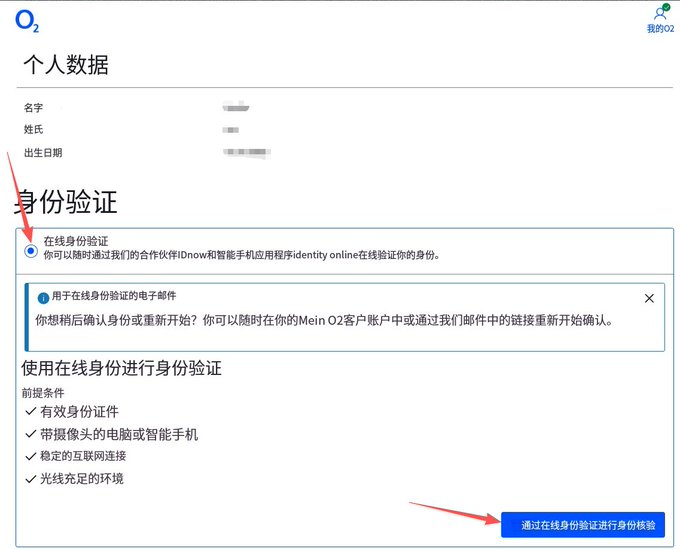The width and height of the screenshot is (680, 549).
Task: Click the blurred value next to 姓氏
Action: point(231,130)
